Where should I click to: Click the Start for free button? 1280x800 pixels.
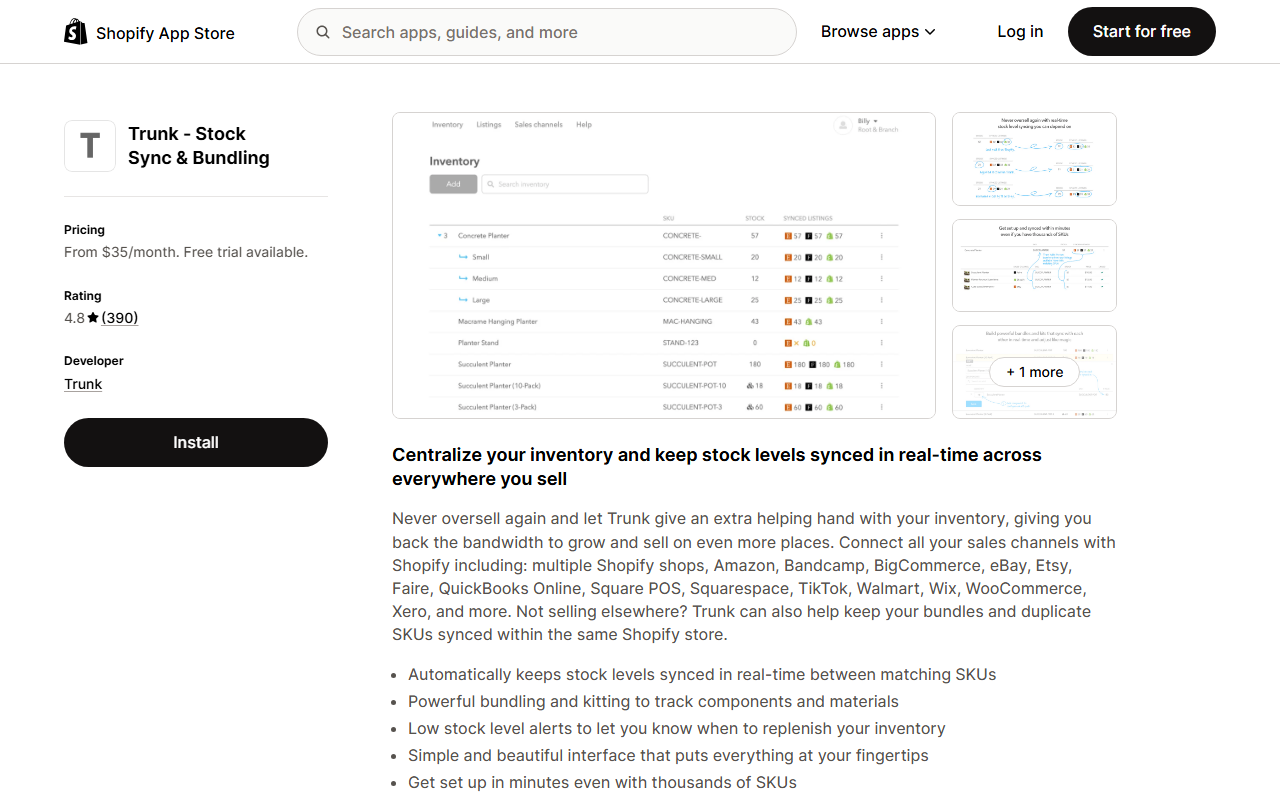[x=1142, y=32]
